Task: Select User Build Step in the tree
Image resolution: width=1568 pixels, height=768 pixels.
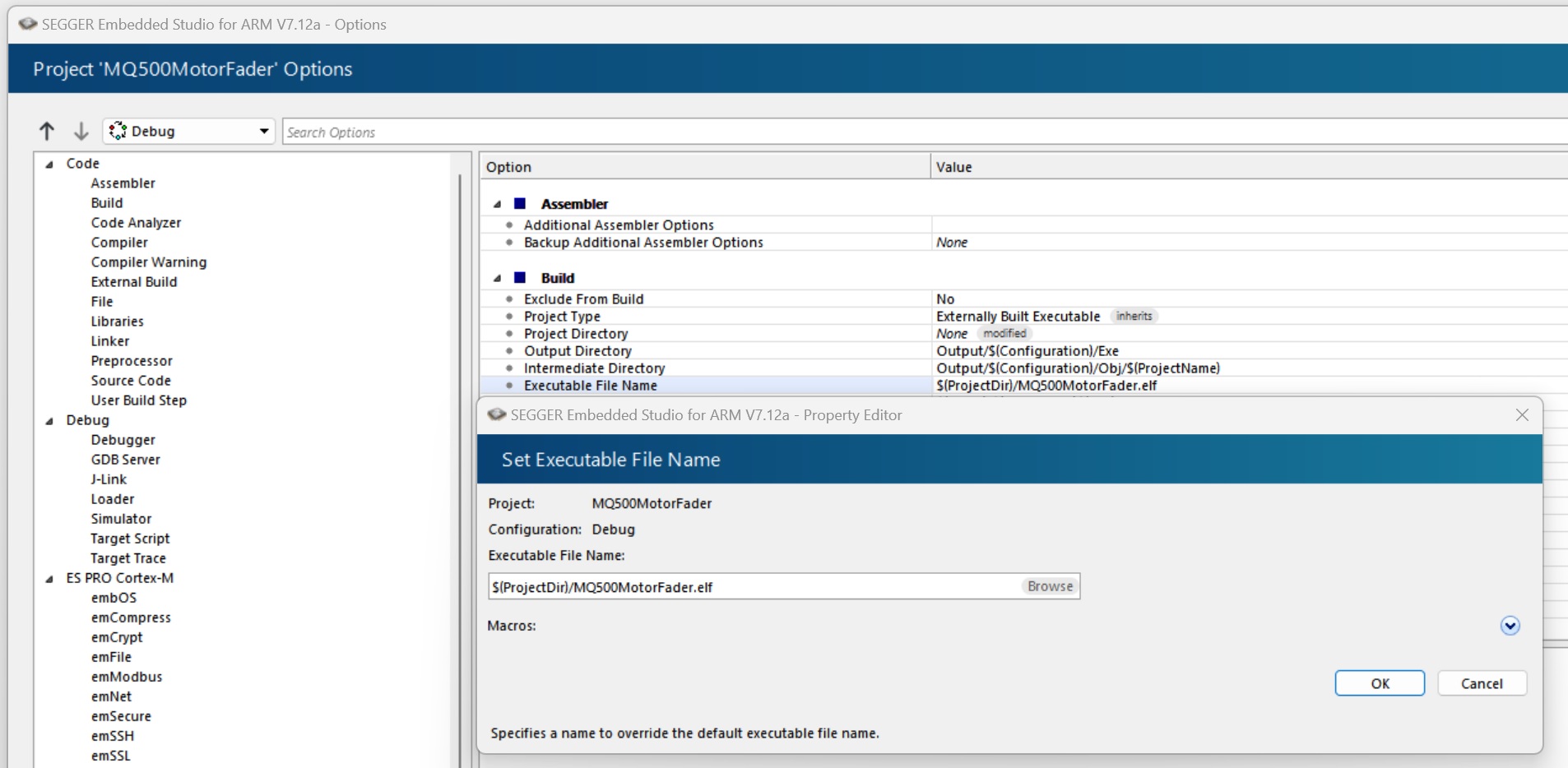Action: click(x=139, y=400)
